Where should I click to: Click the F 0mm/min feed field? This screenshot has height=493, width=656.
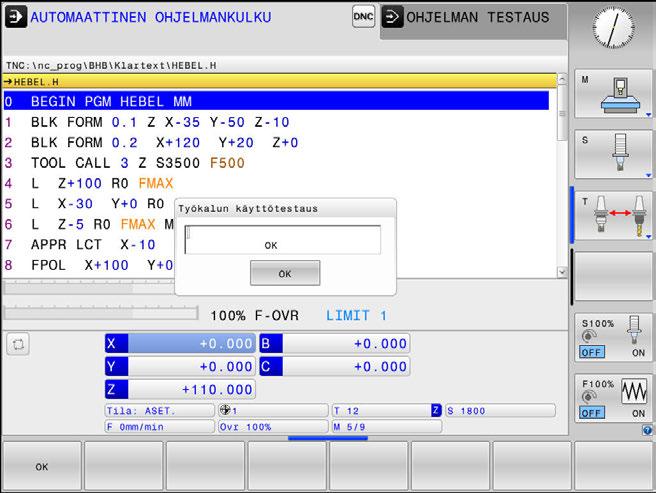[159, 426]
